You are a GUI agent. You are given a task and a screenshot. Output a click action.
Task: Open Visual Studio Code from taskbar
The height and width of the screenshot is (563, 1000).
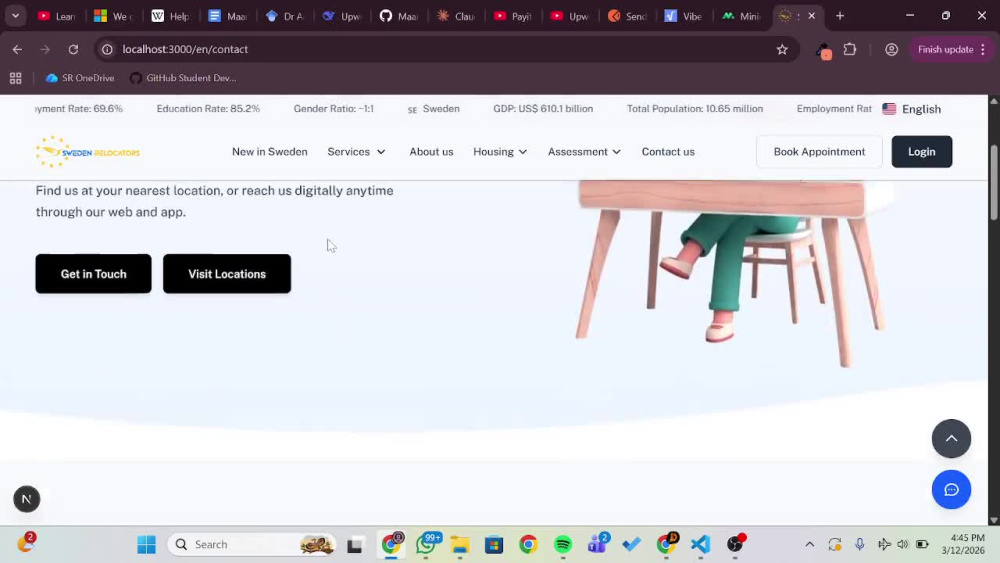[700, 545]
